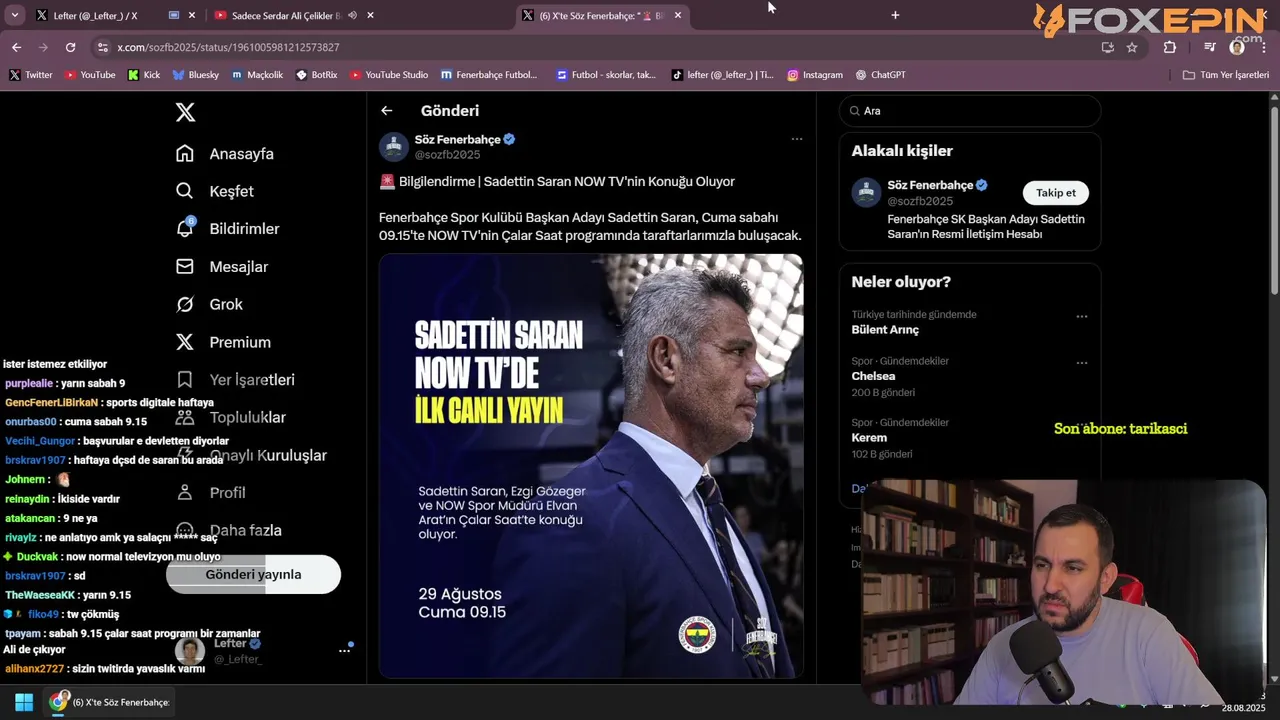Open the Kick bookmark

pyautogui.click(x=144, y=75)
